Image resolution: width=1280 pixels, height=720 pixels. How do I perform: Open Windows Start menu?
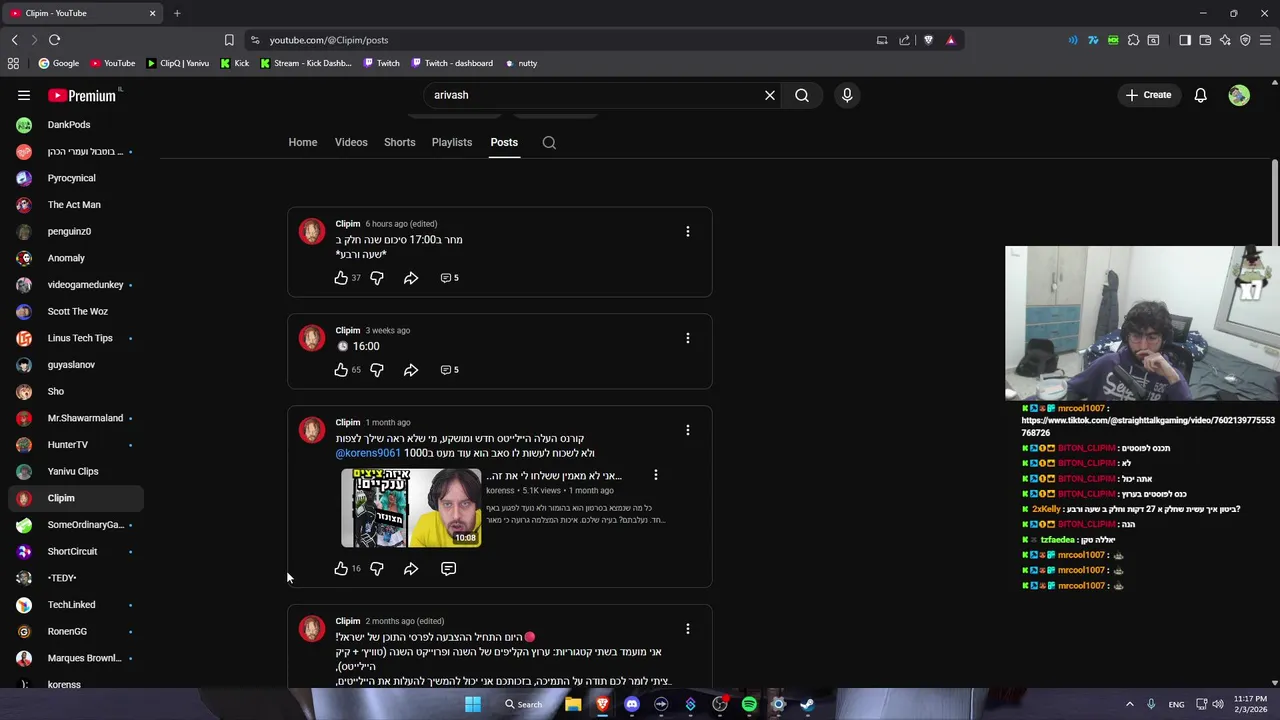point(473,704)
